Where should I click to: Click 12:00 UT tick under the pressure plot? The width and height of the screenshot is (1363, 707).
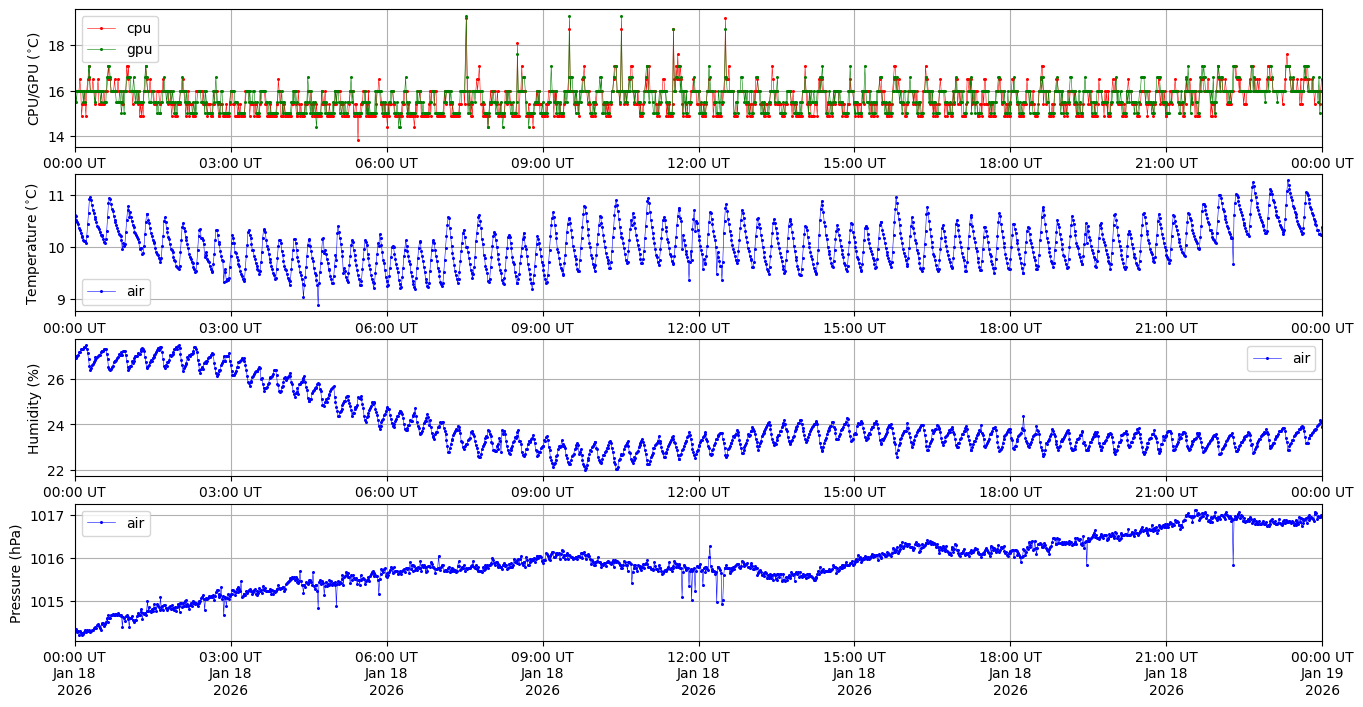click(x=698, y=657)
